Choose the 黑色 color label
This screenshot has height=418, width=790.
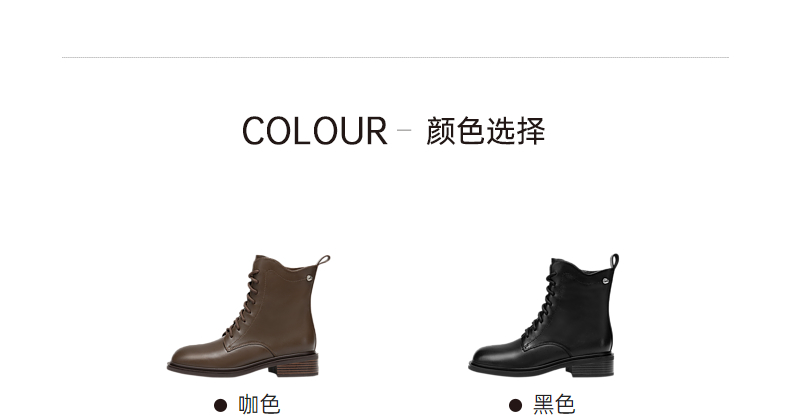click(554, 404)
